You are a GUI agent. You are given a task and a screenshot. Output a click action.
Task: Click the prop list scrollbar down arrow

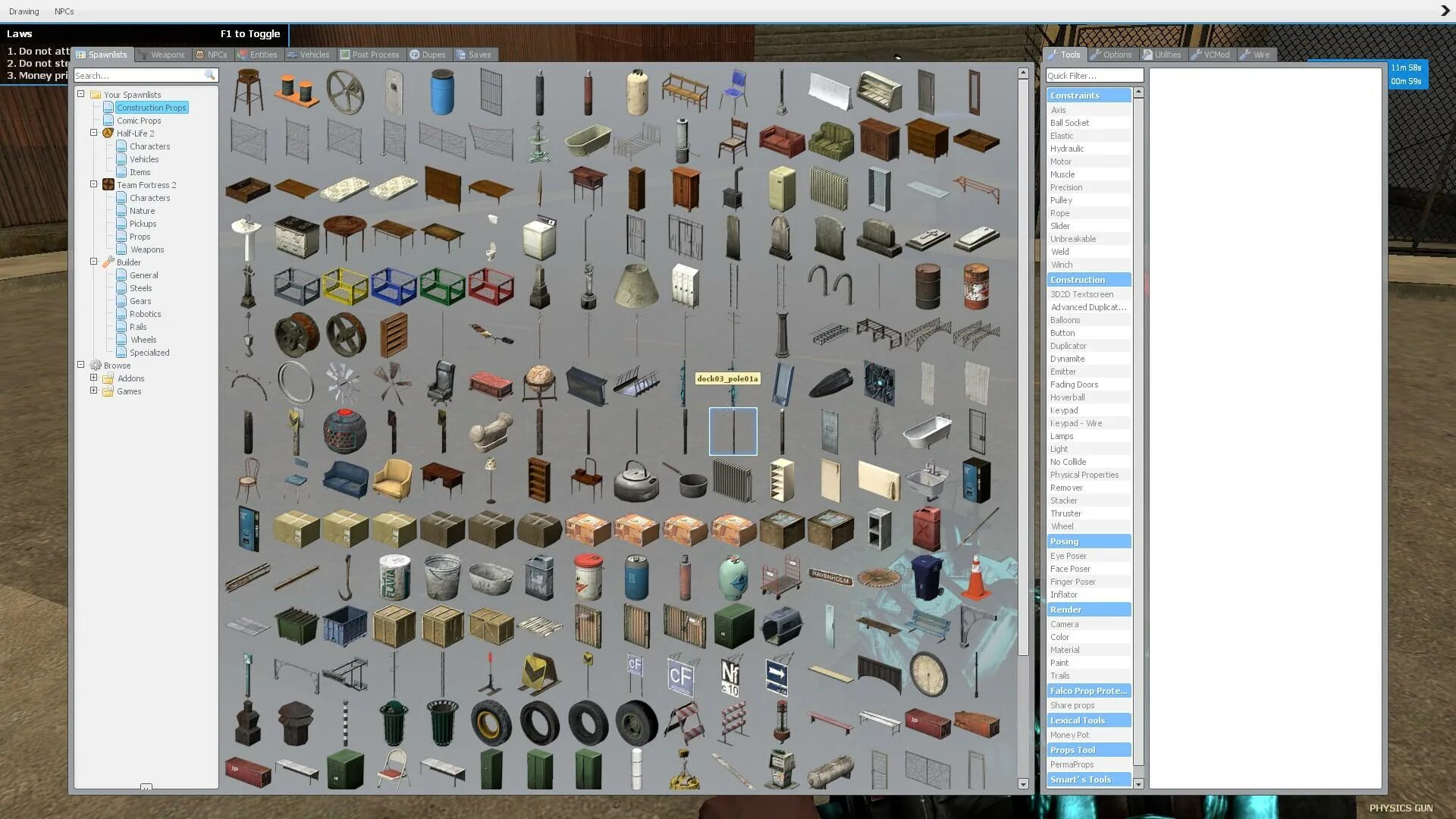[x=1023, y=784]
